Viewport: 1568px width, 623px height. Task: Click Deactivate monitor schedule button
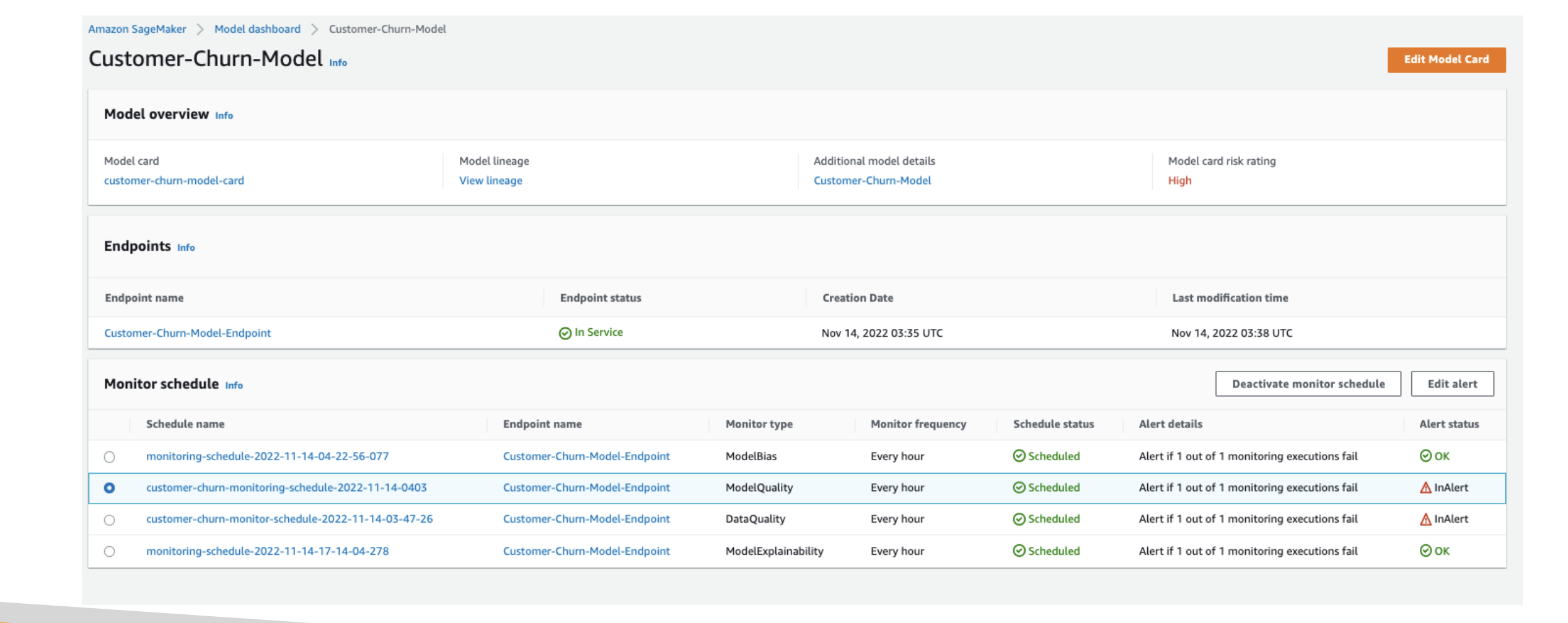[1308, 384]
